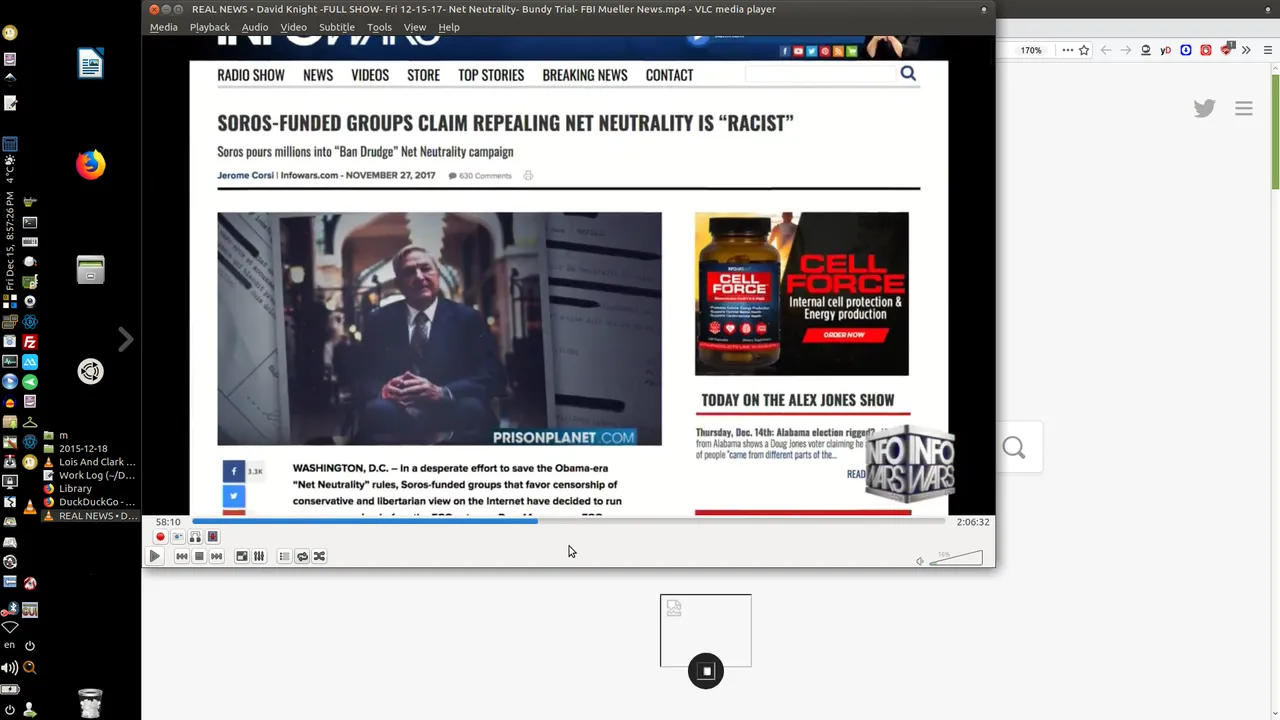Open Firefox main menu button
The width and height of the screenshot is (1280, 720).
[x=1266, y=50]
